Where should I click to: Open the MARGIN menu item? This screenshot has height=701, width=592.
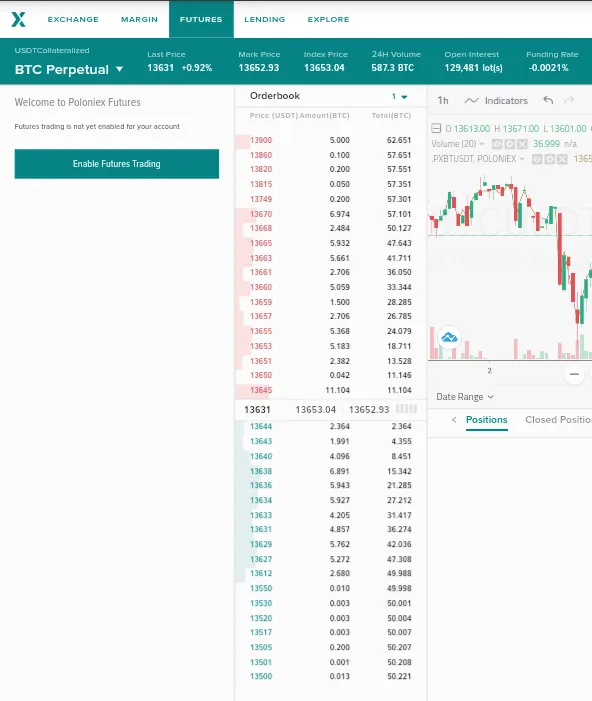tap(139, 19)
